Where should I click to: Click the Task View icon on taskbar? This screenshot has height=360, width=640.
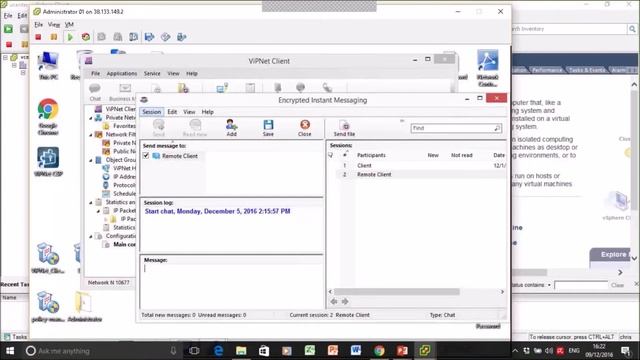pos(194,351)
